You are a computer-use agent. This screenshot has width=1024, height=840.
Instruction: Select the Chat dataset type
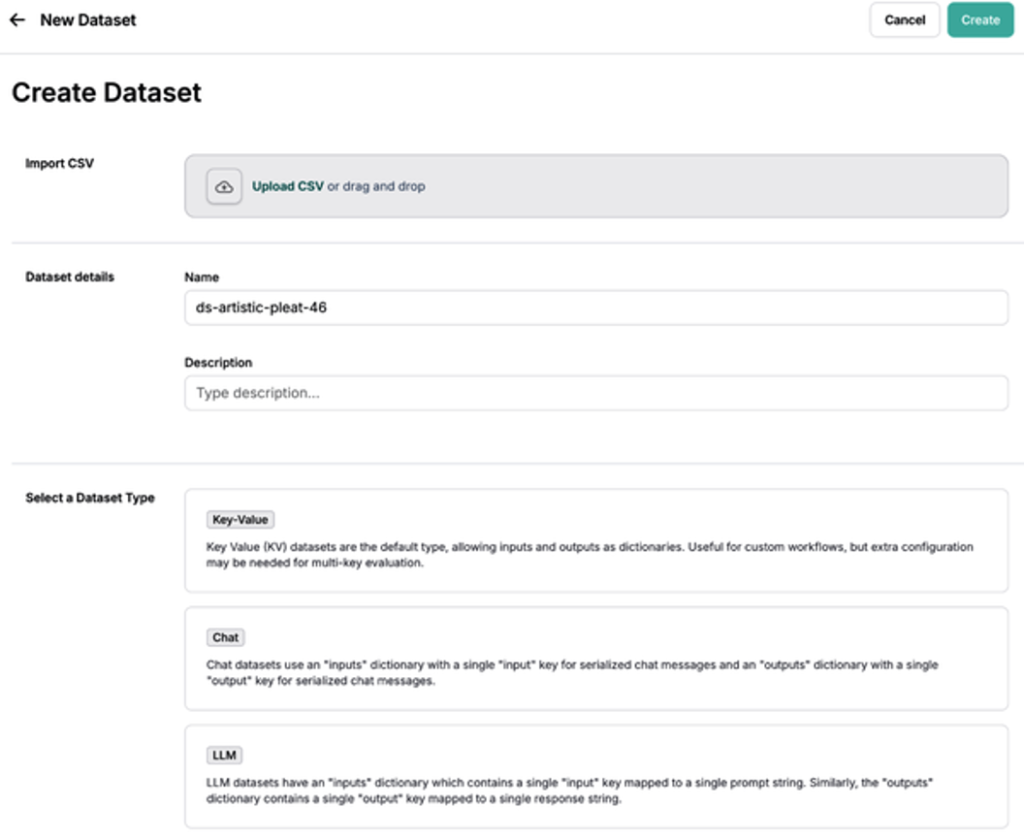(x=596, y=658)
